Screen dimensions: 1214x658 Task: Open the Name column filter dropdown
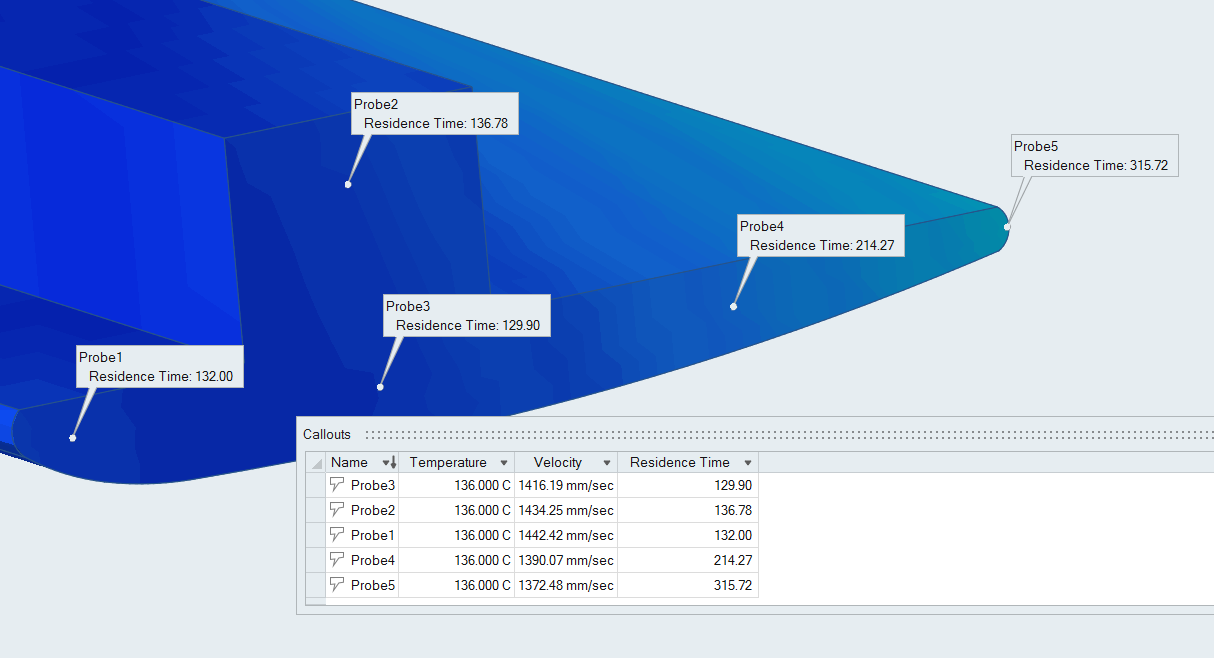[x=386, y=463]
